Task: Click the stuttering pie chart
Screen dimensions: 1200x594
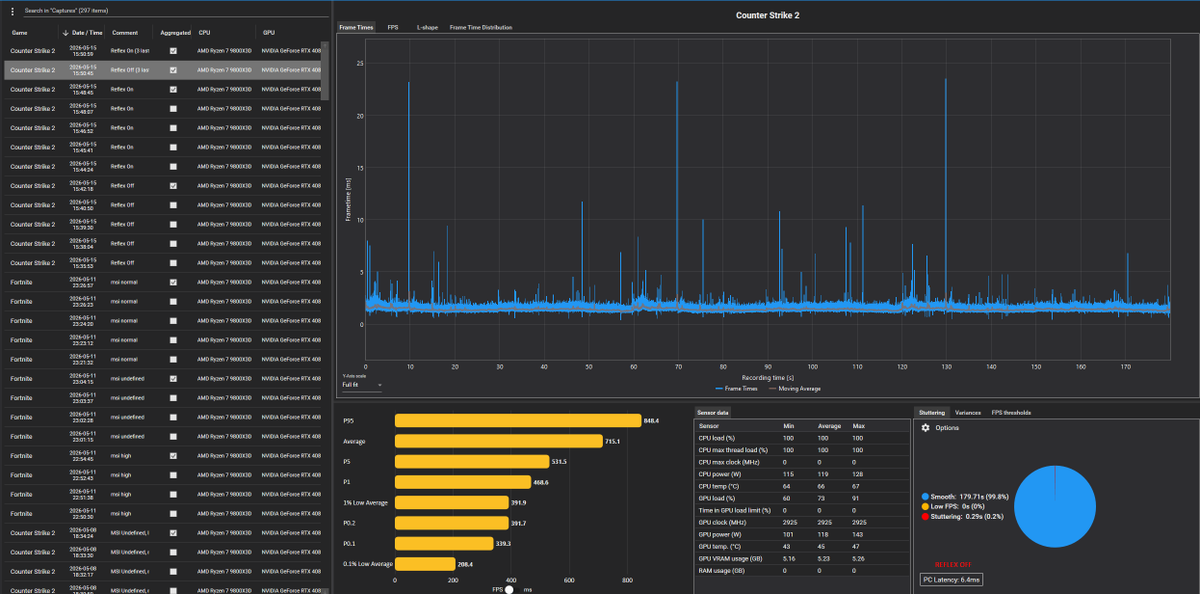Action: 1055,506
